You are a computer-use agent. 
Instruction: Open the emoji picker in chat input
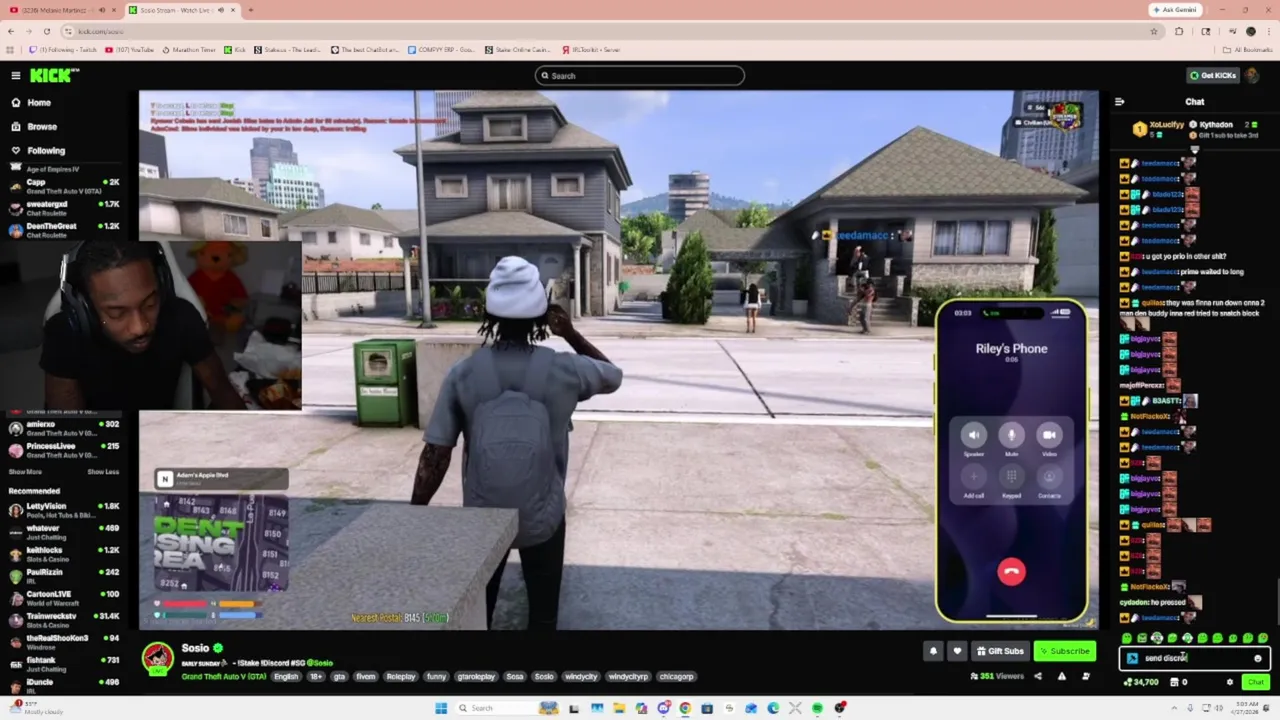tap(1258, 658)
